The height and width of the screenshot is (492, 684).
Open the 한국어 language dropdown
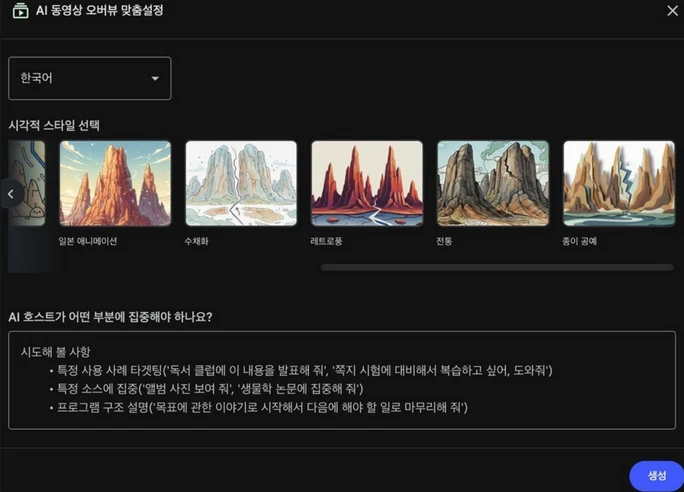coord(89,78)
